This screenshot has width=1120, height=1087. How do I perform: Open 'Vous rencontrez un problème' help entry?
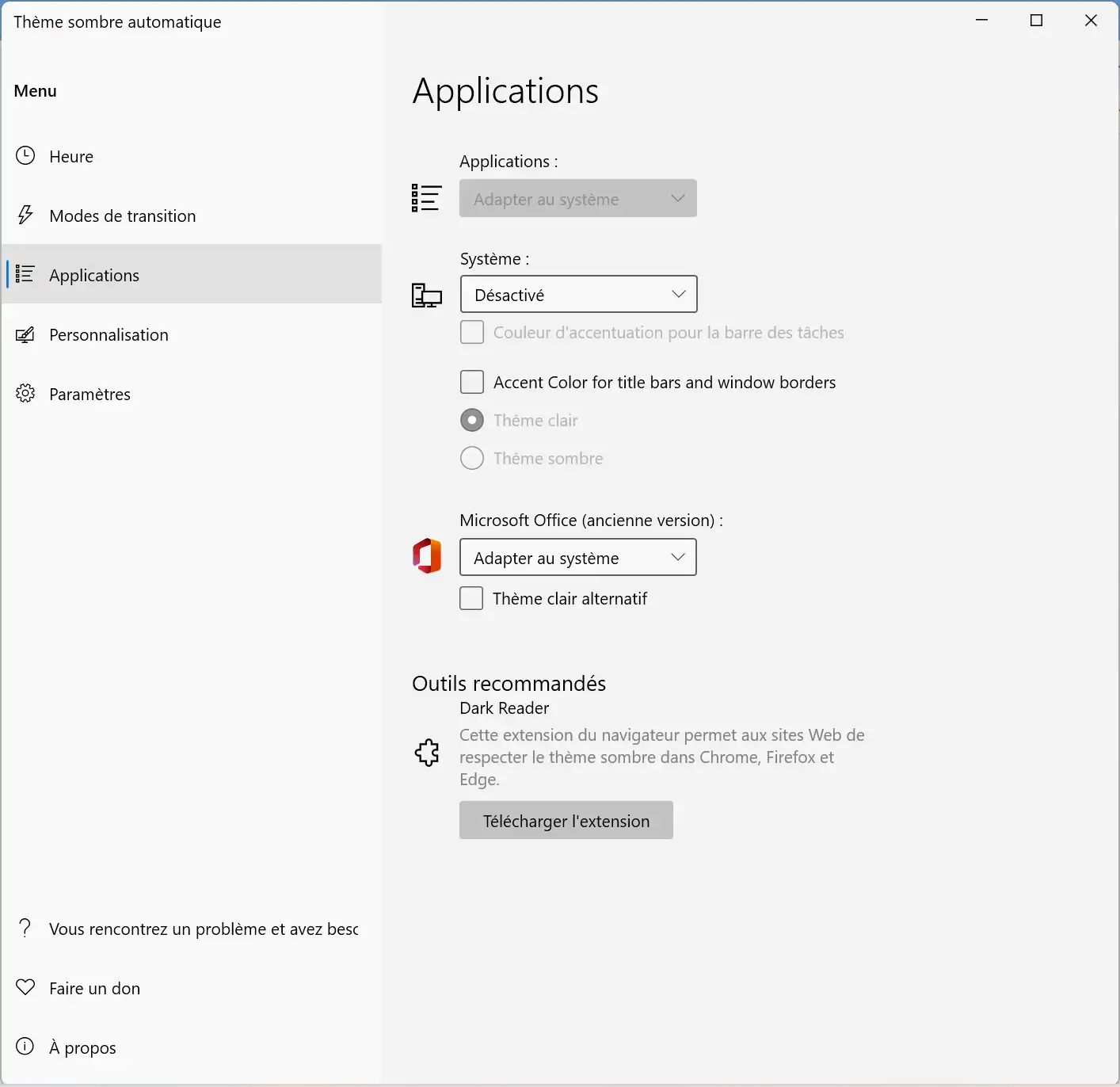point(192,929)
